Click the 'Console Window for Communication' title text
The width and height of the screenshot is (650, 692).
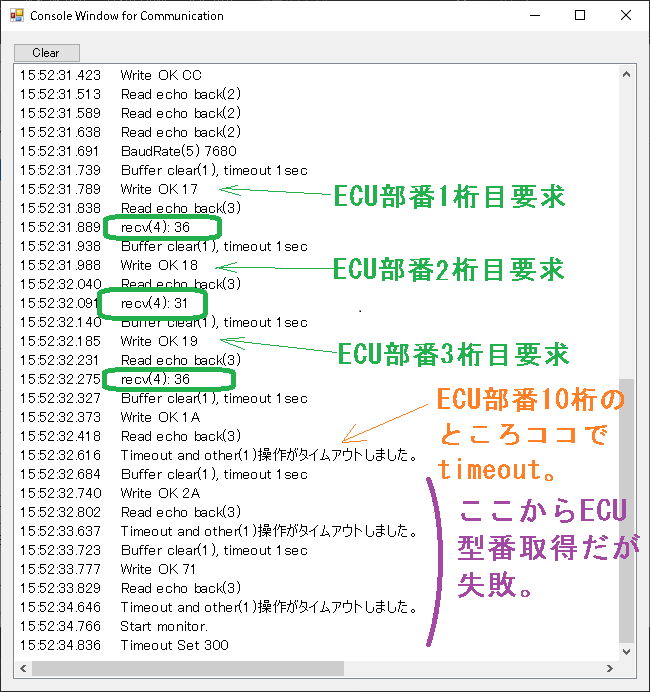(x=127, y=16)
